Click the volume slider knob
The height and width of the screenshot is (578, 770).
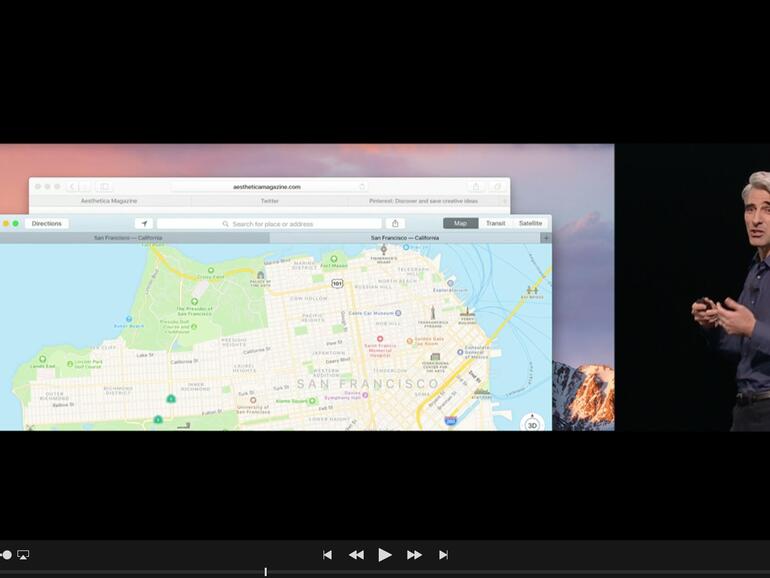7,555
